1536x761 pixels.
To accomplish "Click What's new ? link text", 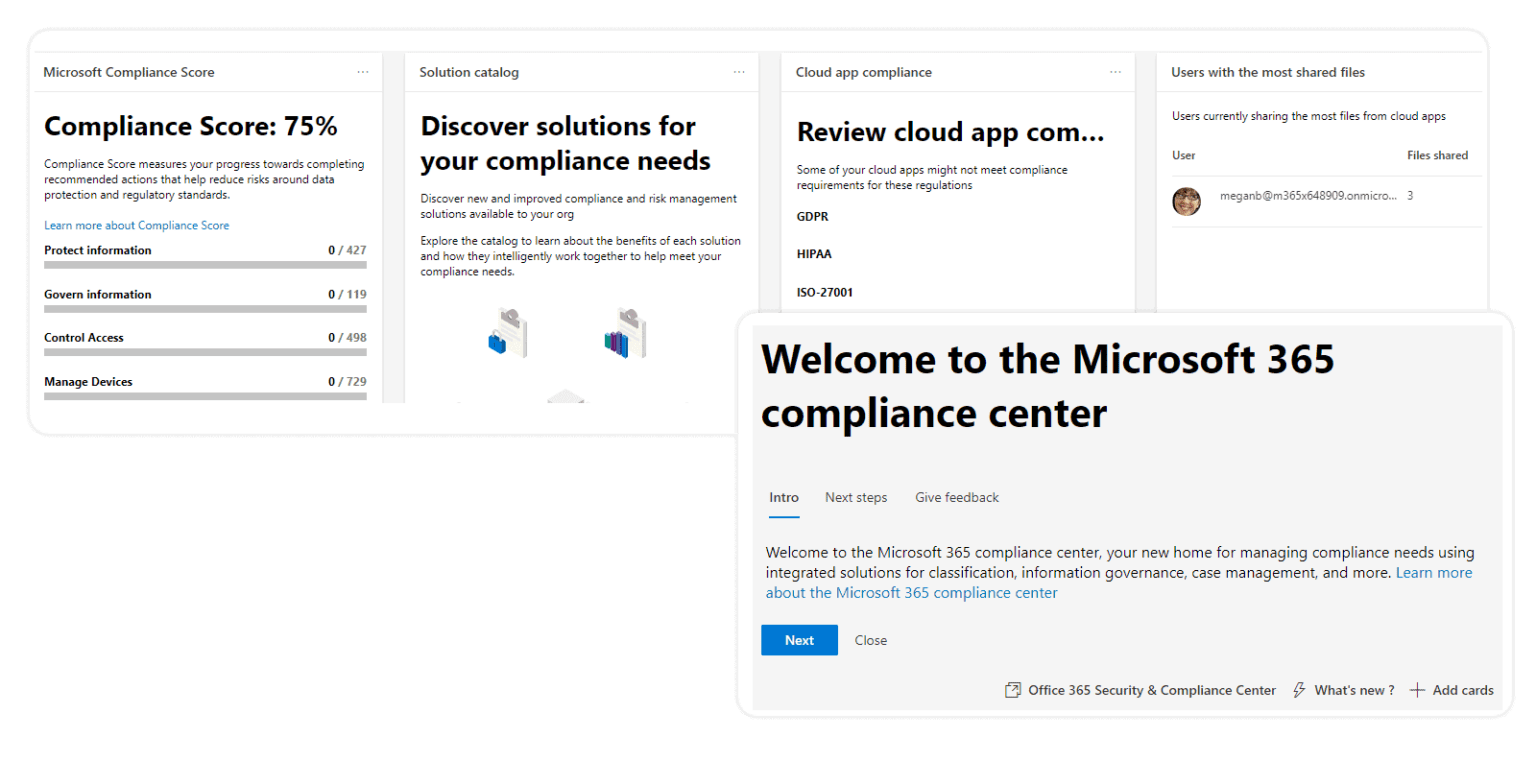I will [1354, 690].
